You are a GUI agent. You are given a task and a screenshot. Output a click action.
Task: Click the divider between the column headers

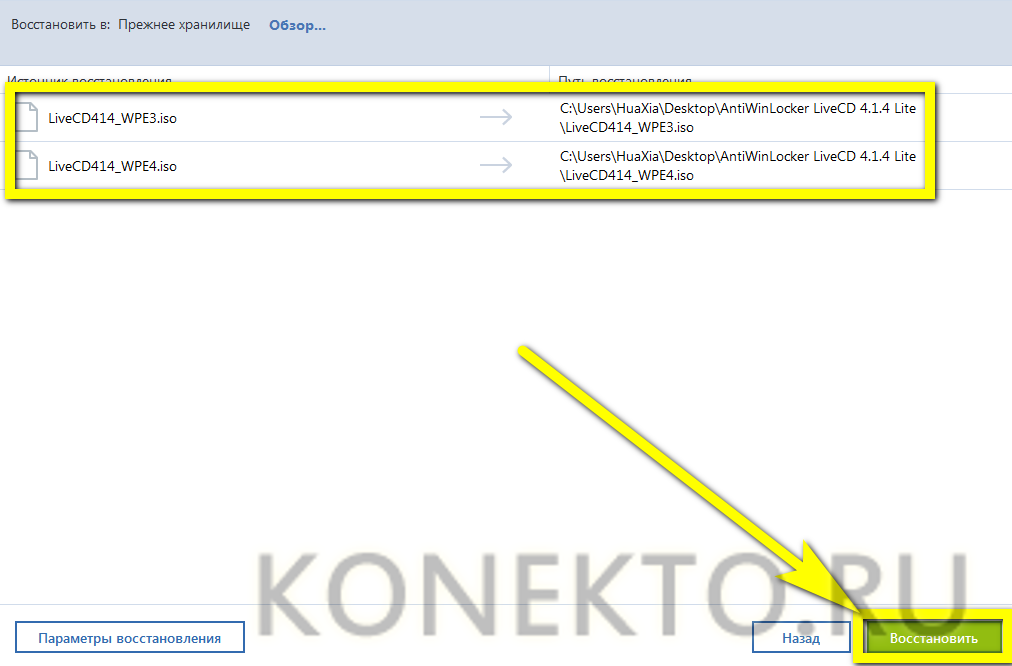point(550,80)
